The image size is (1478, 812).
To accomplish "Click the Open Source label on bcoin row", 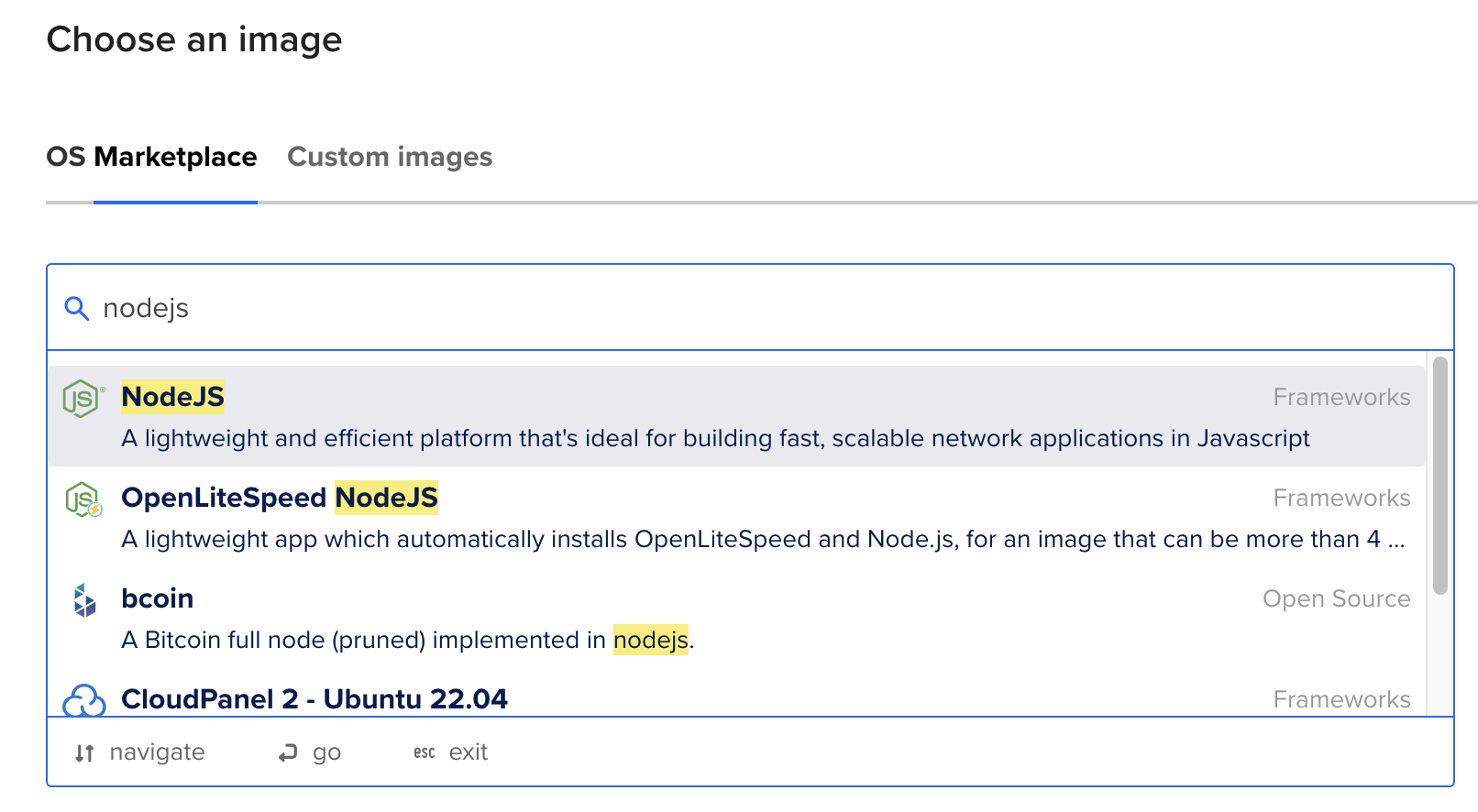I will 1337,598.
